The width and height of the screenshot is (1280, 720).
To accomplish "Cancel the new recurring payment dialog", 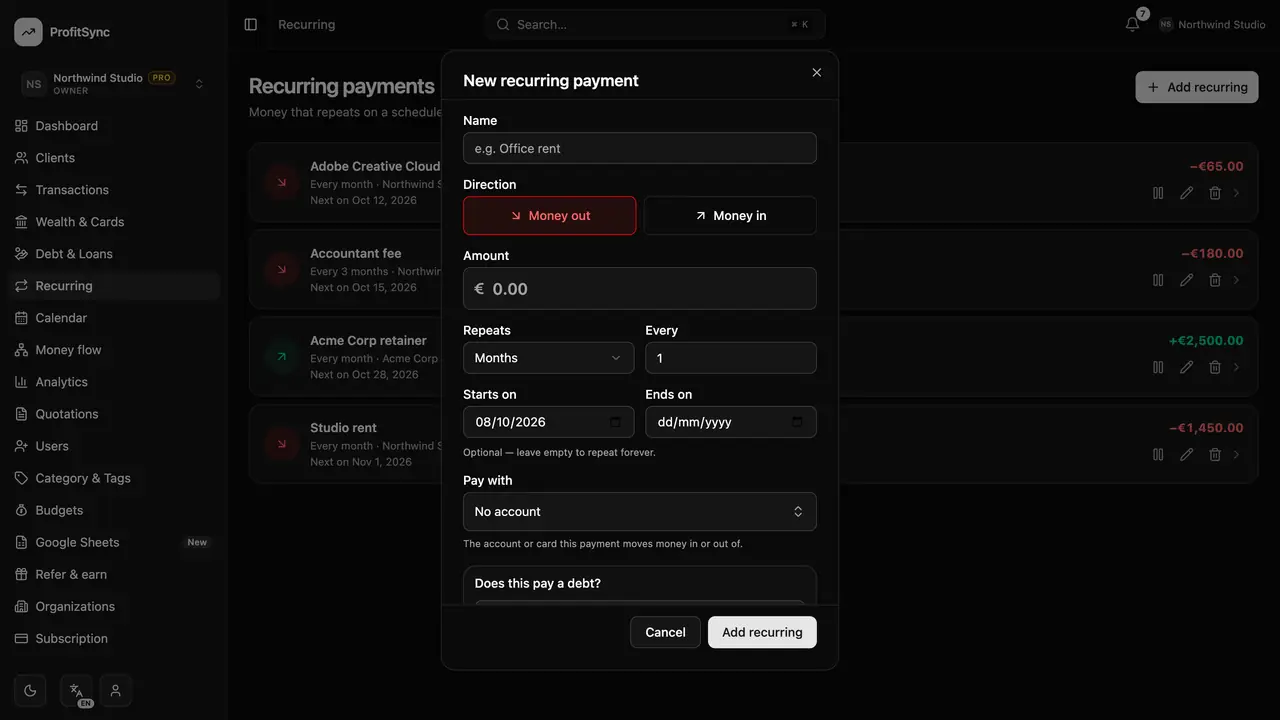I will 665,632.
